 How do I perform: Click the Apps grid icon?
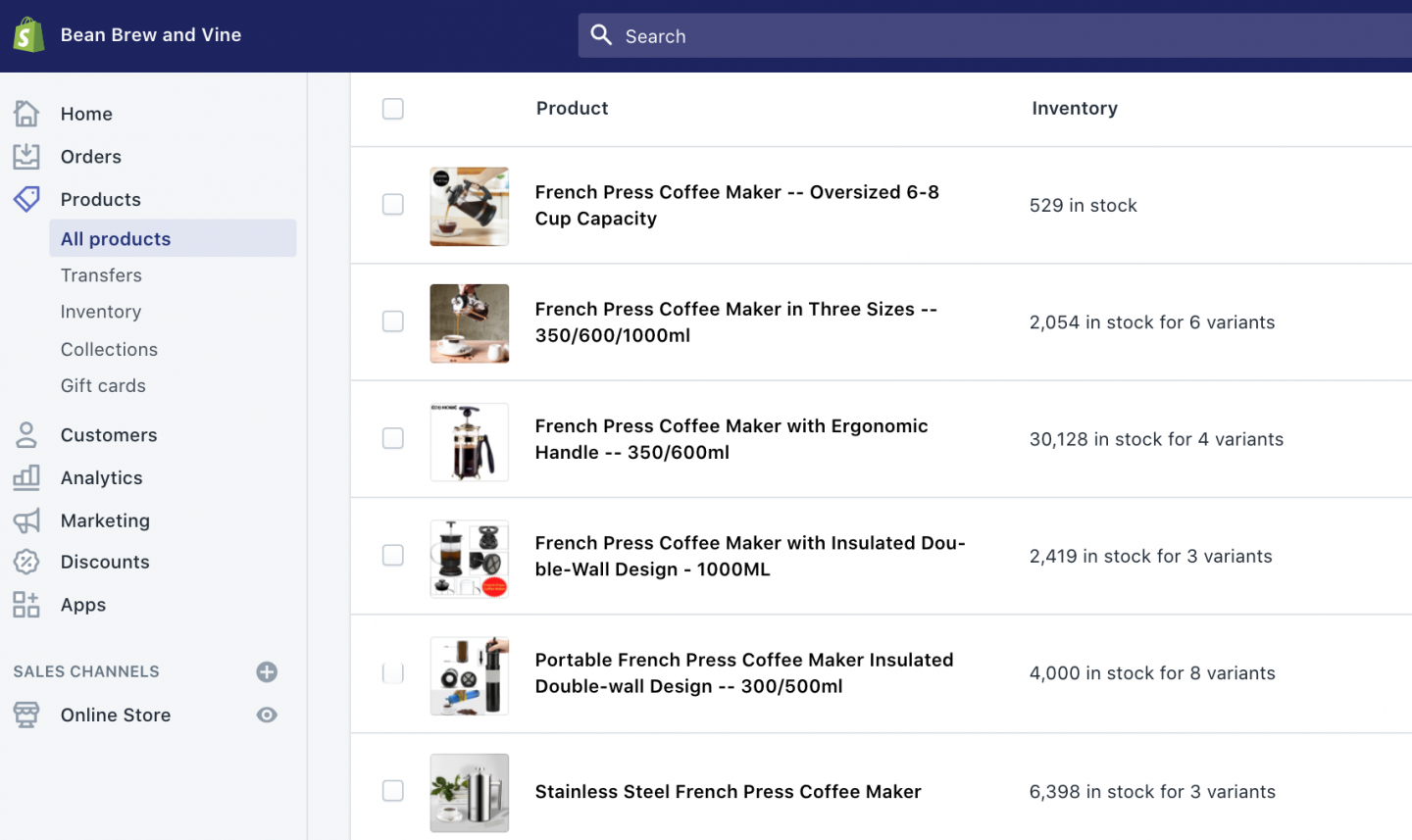coord(26,605)
